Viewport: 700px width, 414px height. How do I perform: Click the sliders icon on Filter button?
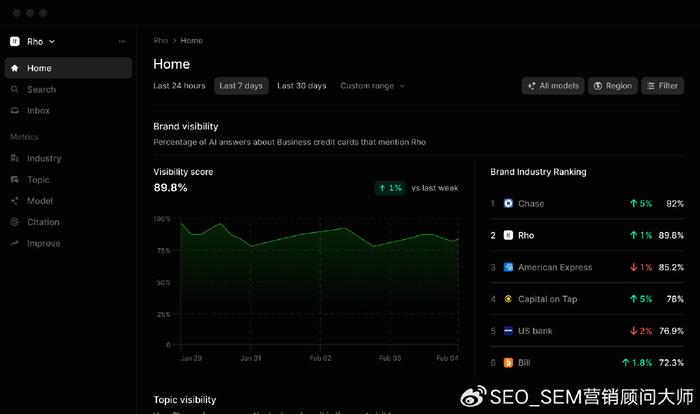pyautogui.click(x=651, y=86)
